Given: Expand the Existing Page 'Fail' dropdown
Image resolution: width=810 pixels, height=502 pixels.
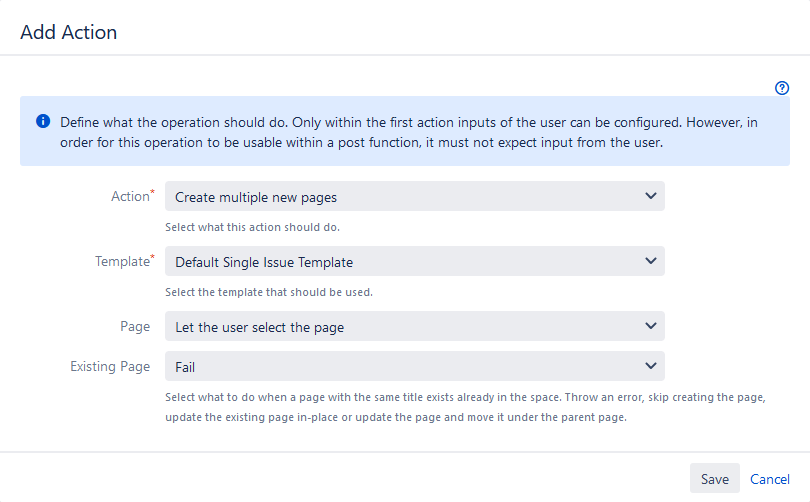Looking at the screenshot, I should 414,366.
